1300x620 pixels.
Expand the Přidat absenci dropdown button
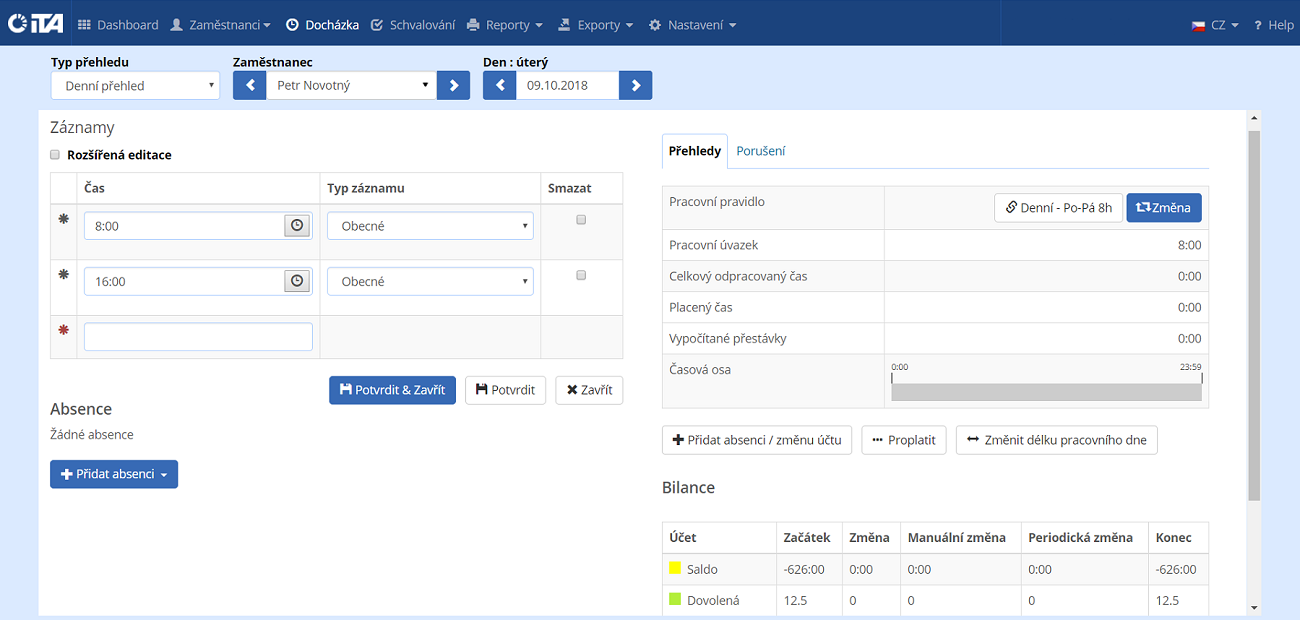[114, 474]
